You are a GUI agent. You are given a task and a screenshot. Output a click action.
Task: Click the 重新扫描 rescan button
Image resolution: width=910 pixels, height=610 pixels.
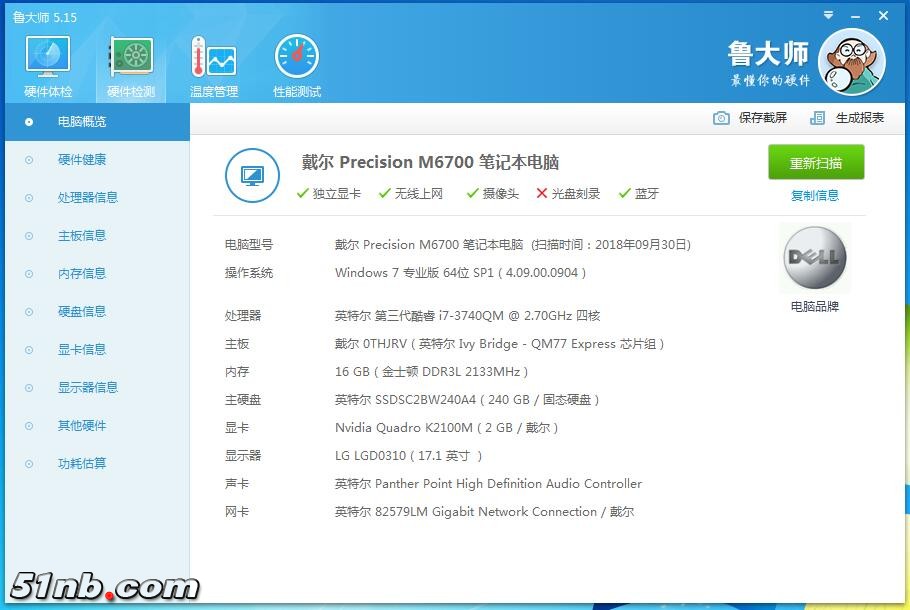pyautogui.click(x=816, y=163)
